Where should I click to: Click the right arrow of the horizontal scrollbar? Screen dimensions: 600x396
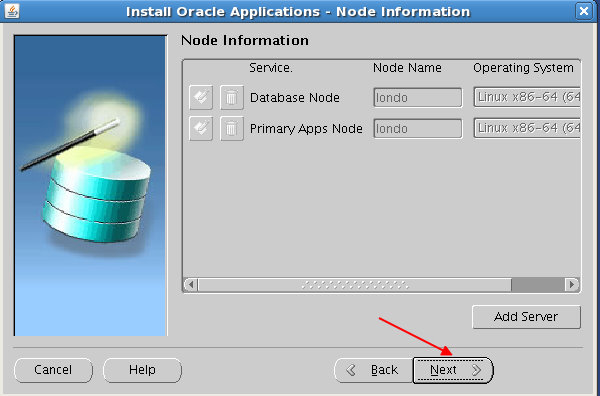coord(572,285)
